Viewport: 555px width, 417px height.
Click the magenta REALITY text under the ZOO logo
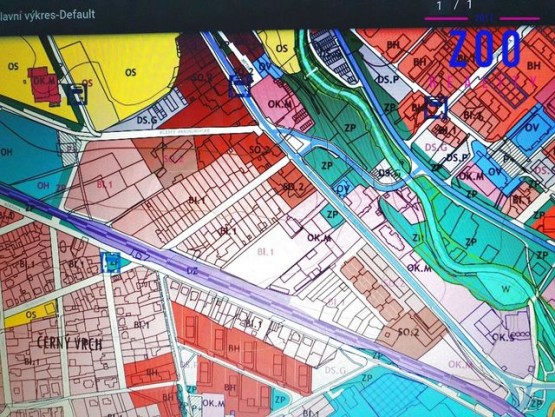click(x=482, y=82)
